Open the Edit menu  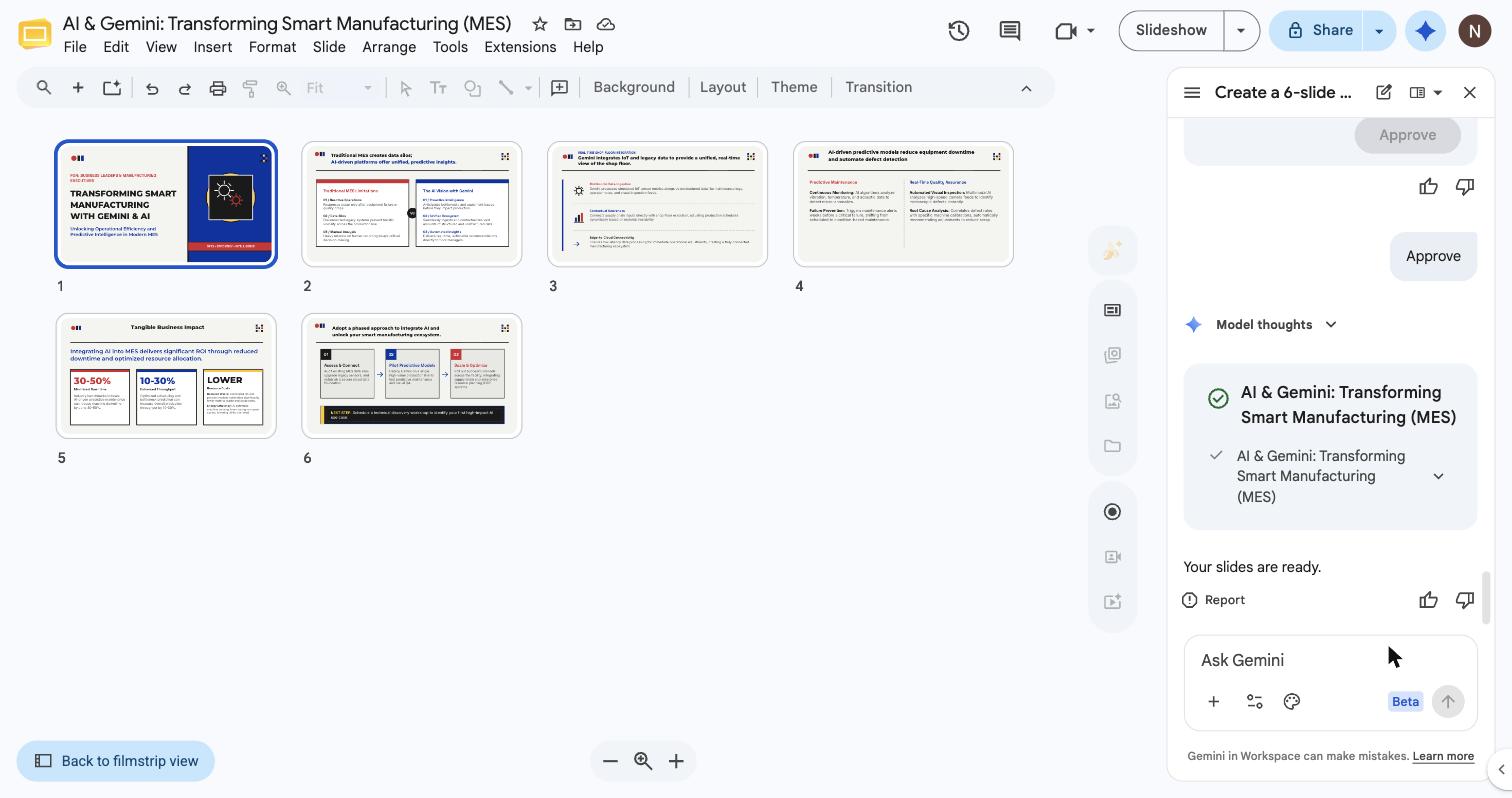tap(116, 47)
